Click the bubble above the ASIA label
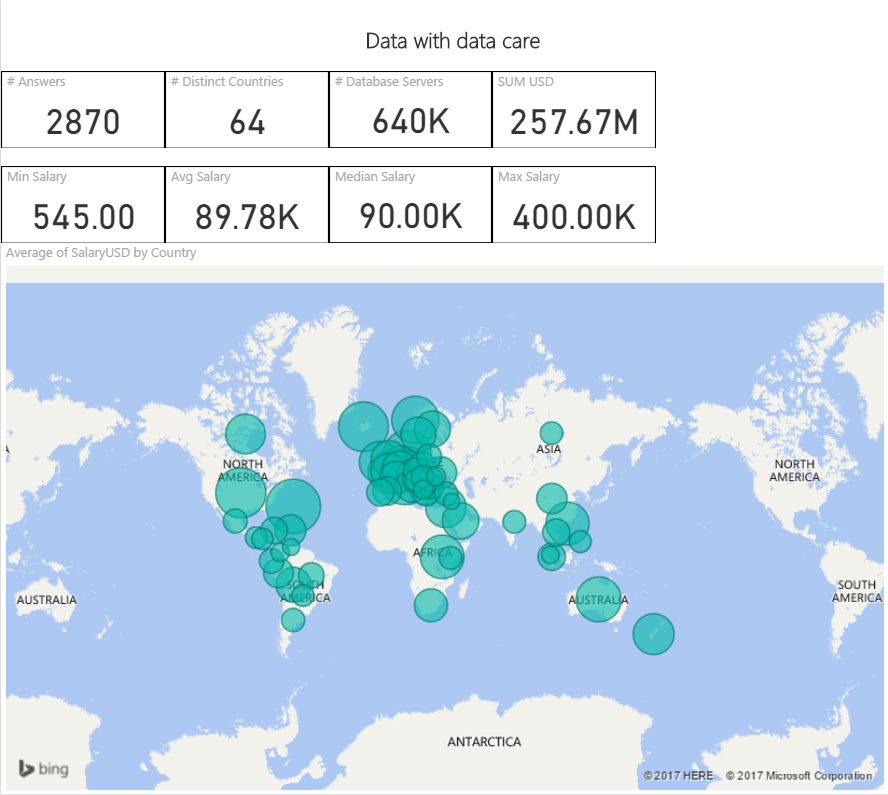Viewport: 888px width, 795px height. pyautogui.click(x=551, y=433)
